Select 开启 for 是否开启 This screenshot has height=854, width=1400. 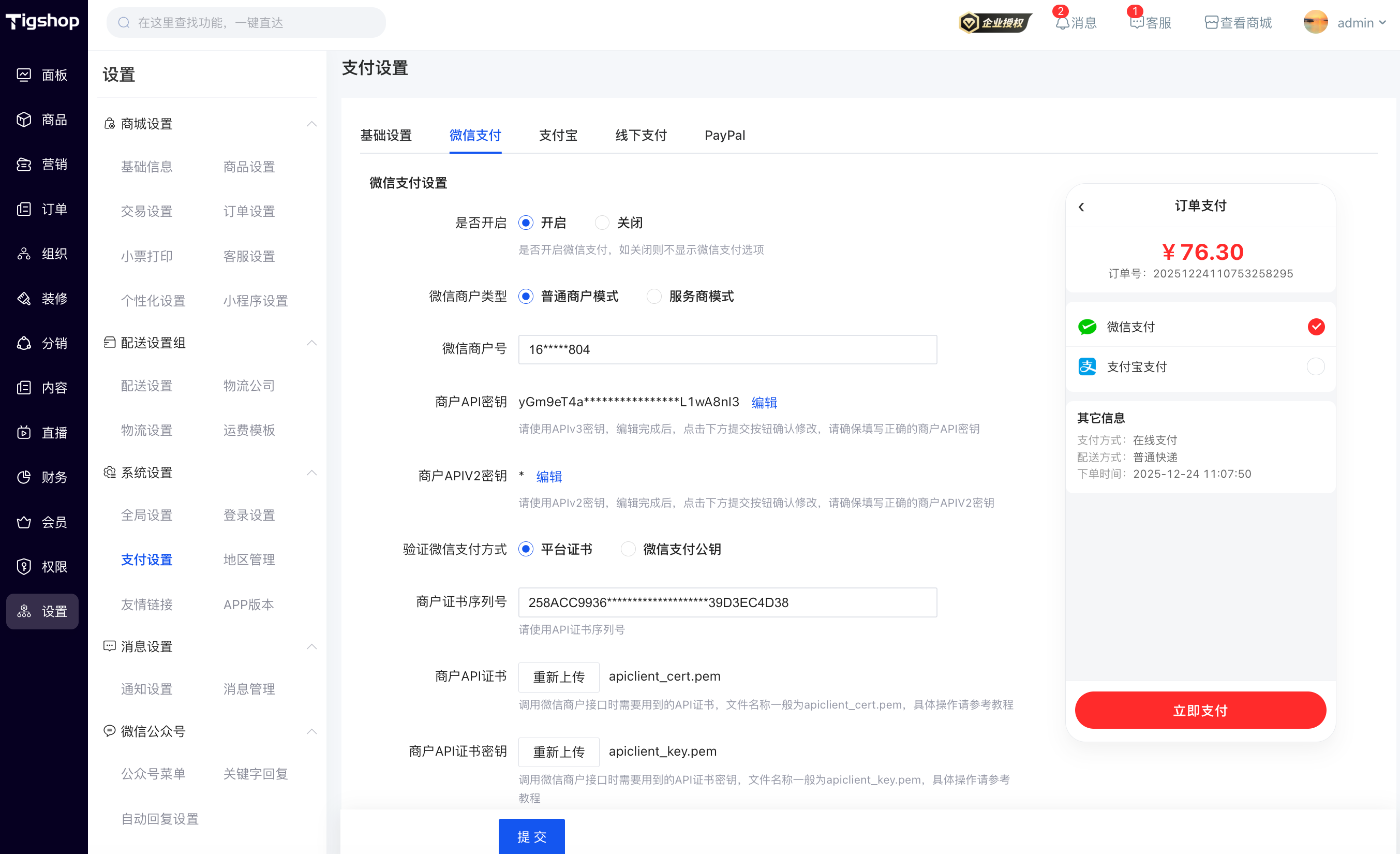click(526, 223)
